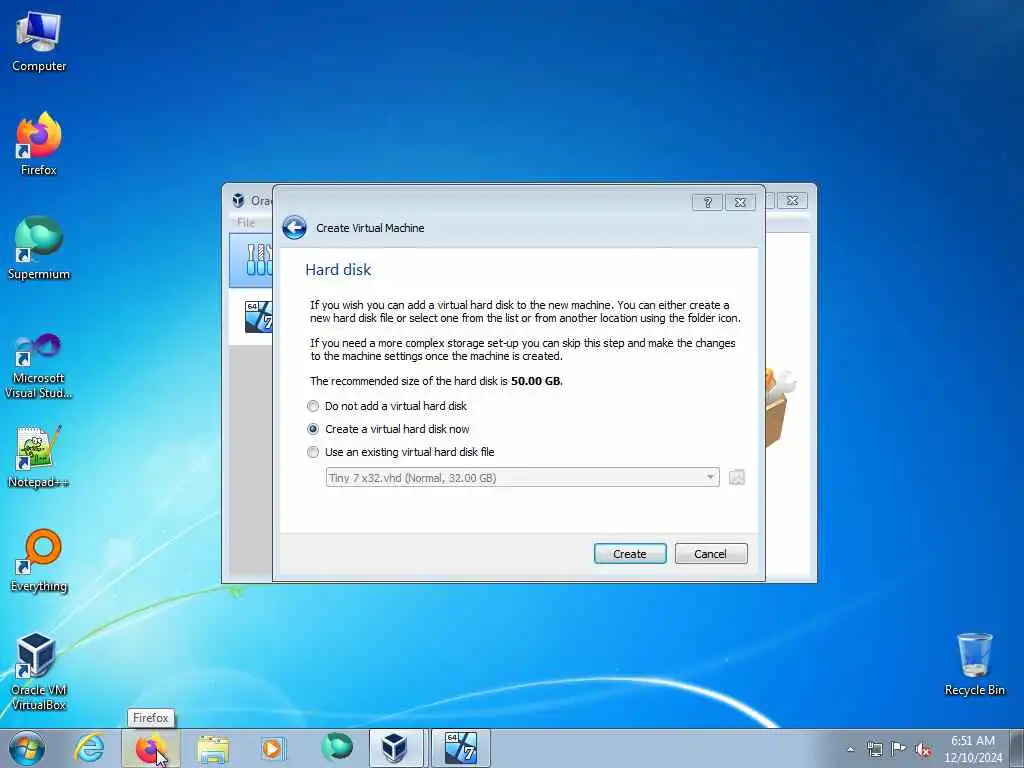Open the Oracle VM VirtualBox desktop shortcut
Viewport: 1024px width, 768px height.
[39, 671]
